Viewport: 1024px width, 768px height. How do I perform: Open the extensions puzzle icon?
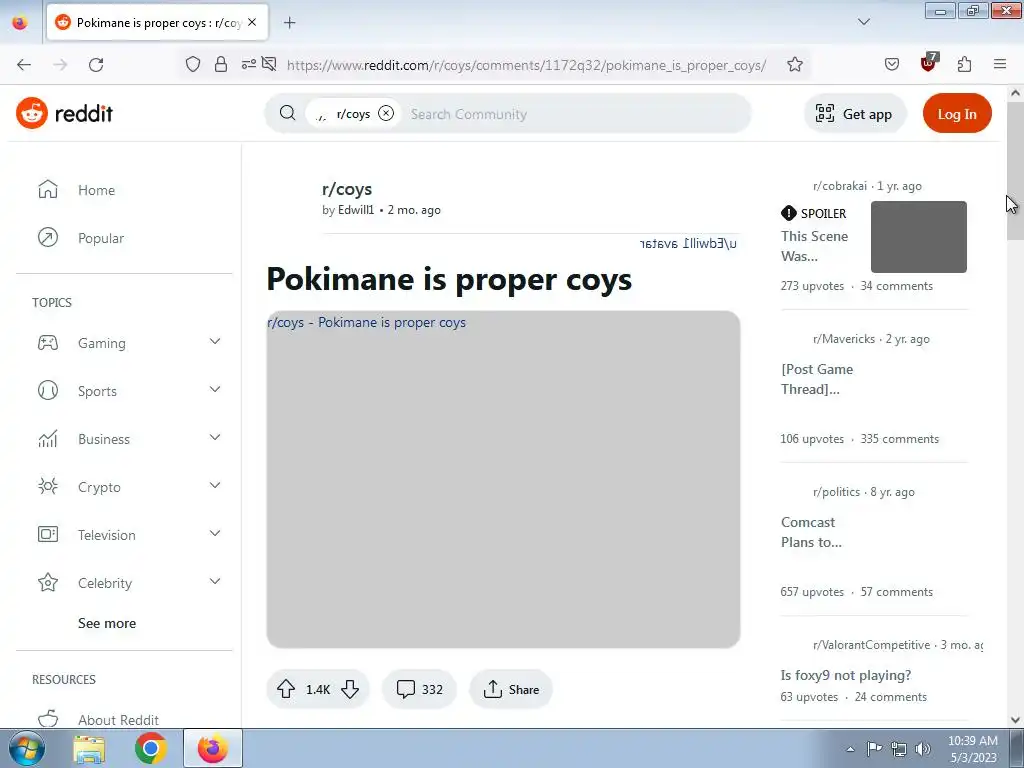(965, 64)
